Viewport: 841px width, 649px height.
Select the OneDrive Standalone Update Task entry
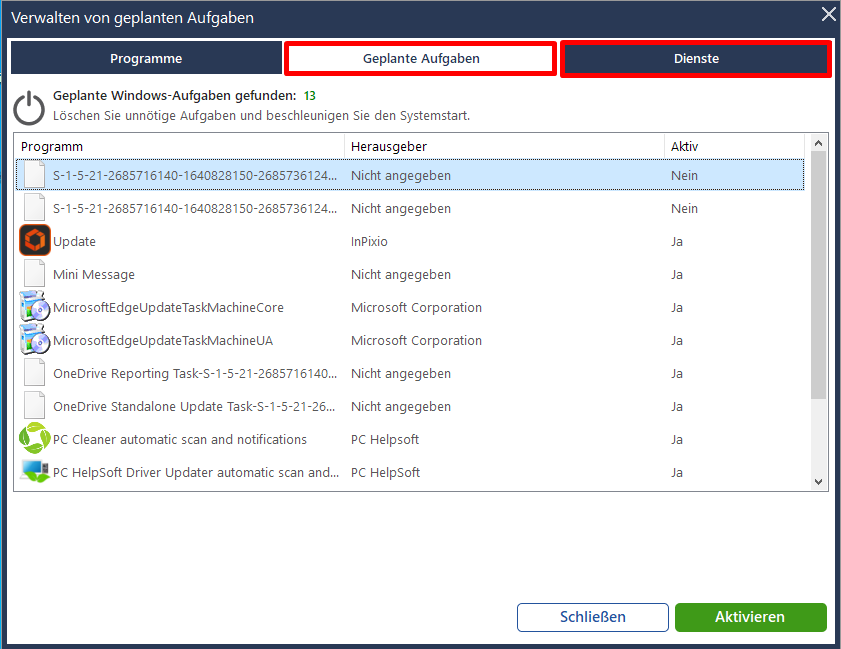410,407
